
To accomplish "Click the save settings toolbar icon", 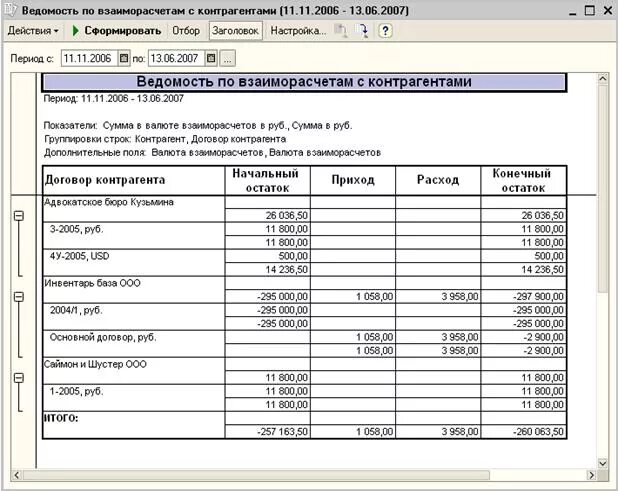I will tap(341, 31).
